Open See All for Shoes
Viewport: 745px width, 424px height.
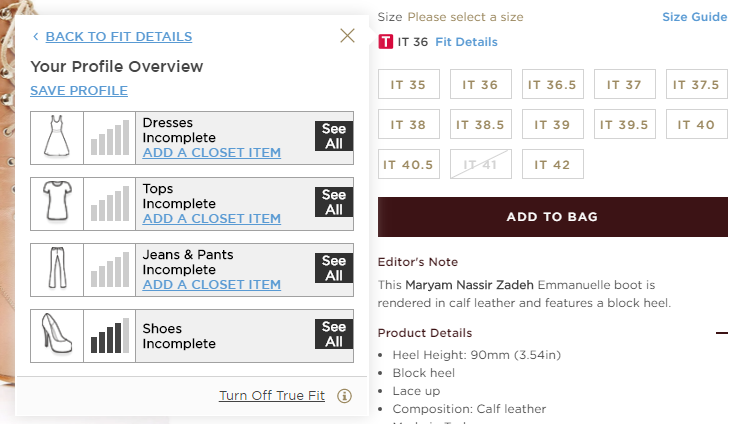(333, 335)
